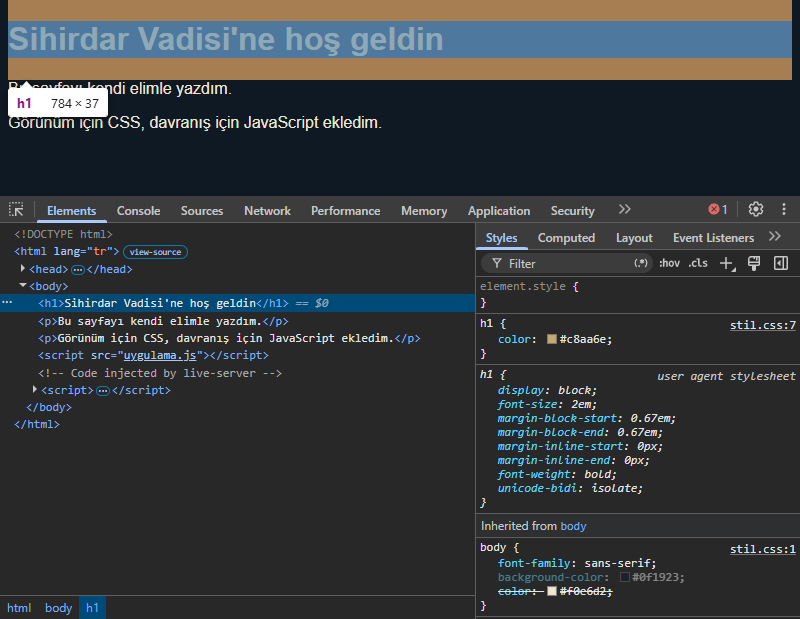800x619 pixels.
Task: Open the Performance tab
Action: click(x=345, y=211)
